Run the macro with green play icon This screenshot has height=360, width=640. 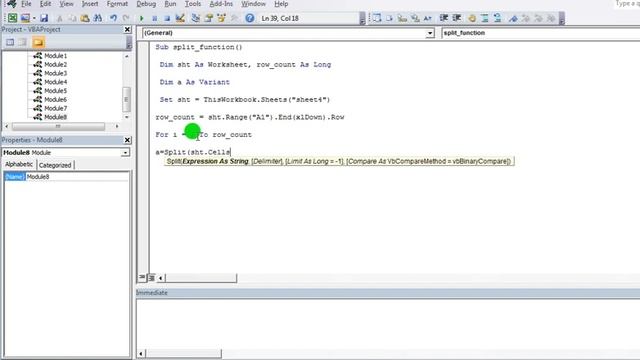tap(141, 18)
